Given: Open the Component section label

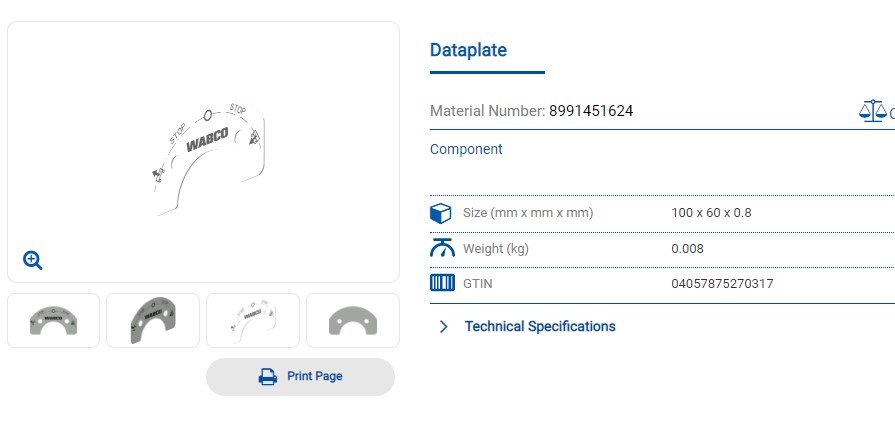Looking at the screenshot, I should point(466,149).
